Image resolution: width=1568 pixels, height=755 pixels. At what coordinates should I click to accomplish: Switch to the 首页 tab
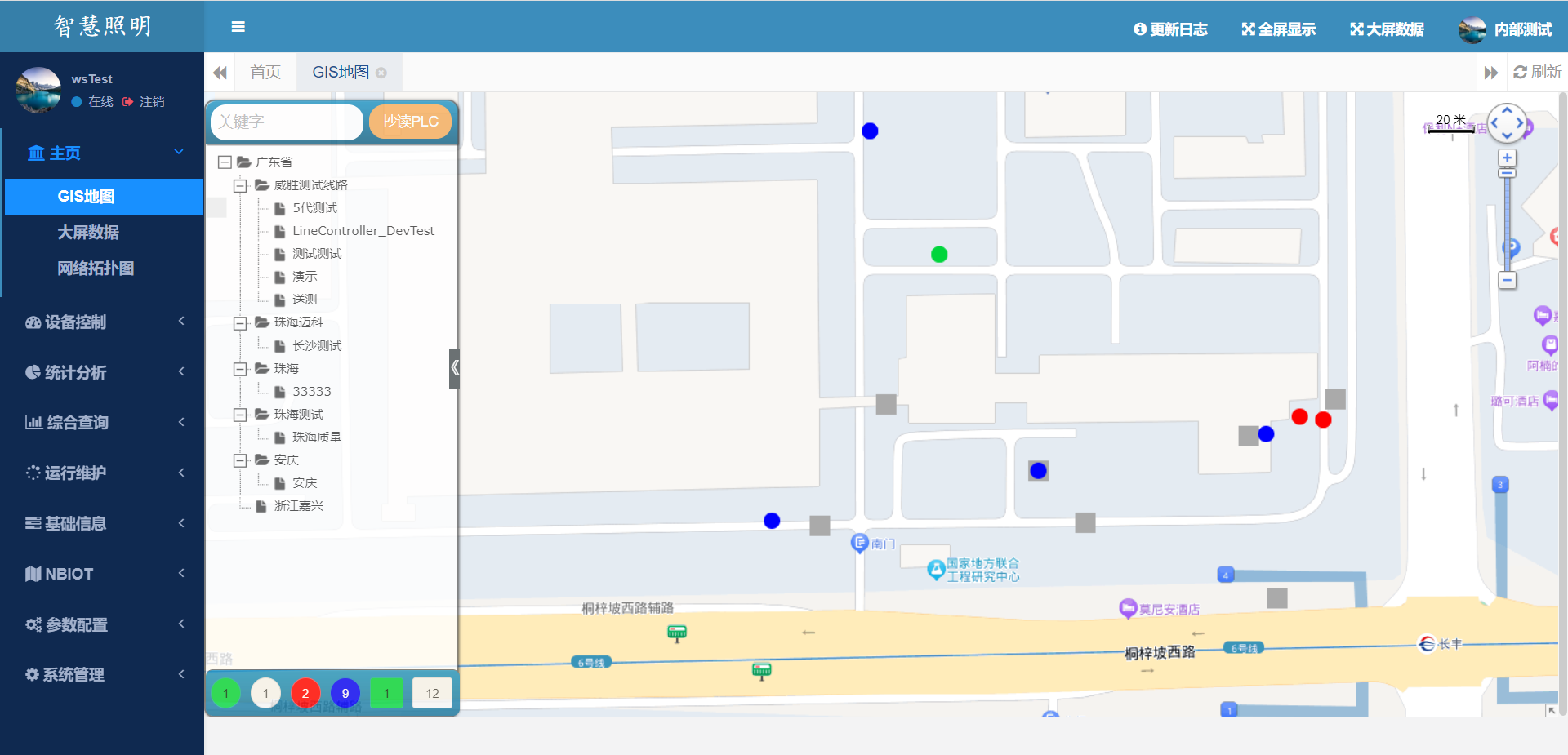point(265,73)
